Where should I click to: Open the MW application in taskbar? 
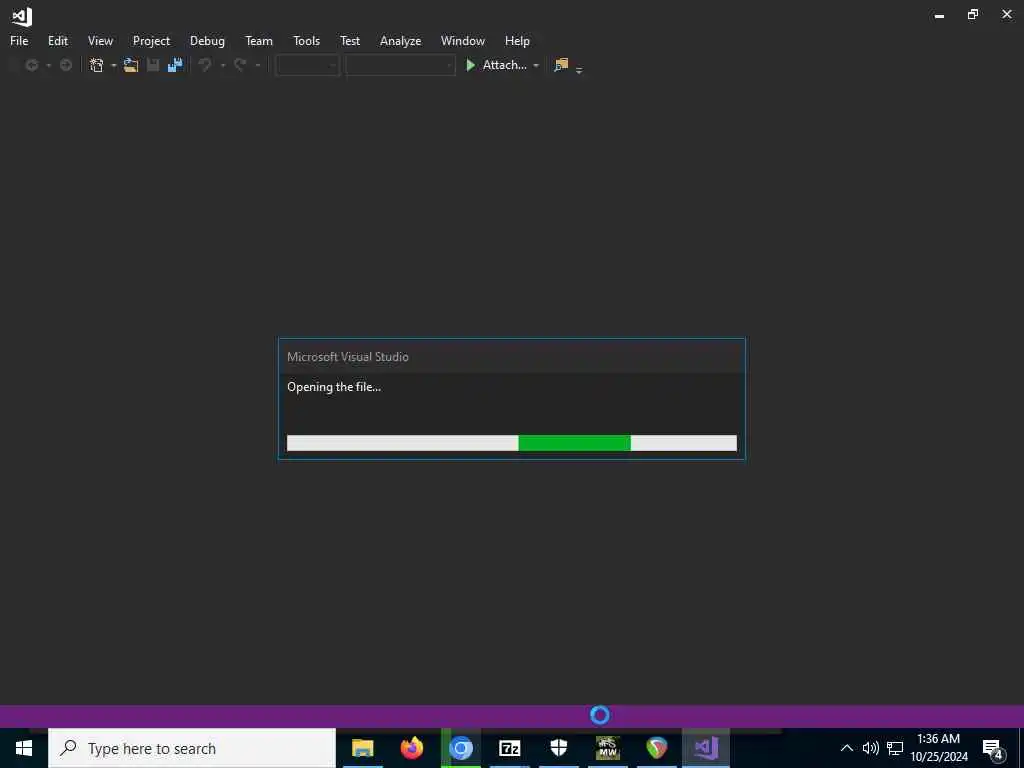pyautogui.click(x=607, y=748)
